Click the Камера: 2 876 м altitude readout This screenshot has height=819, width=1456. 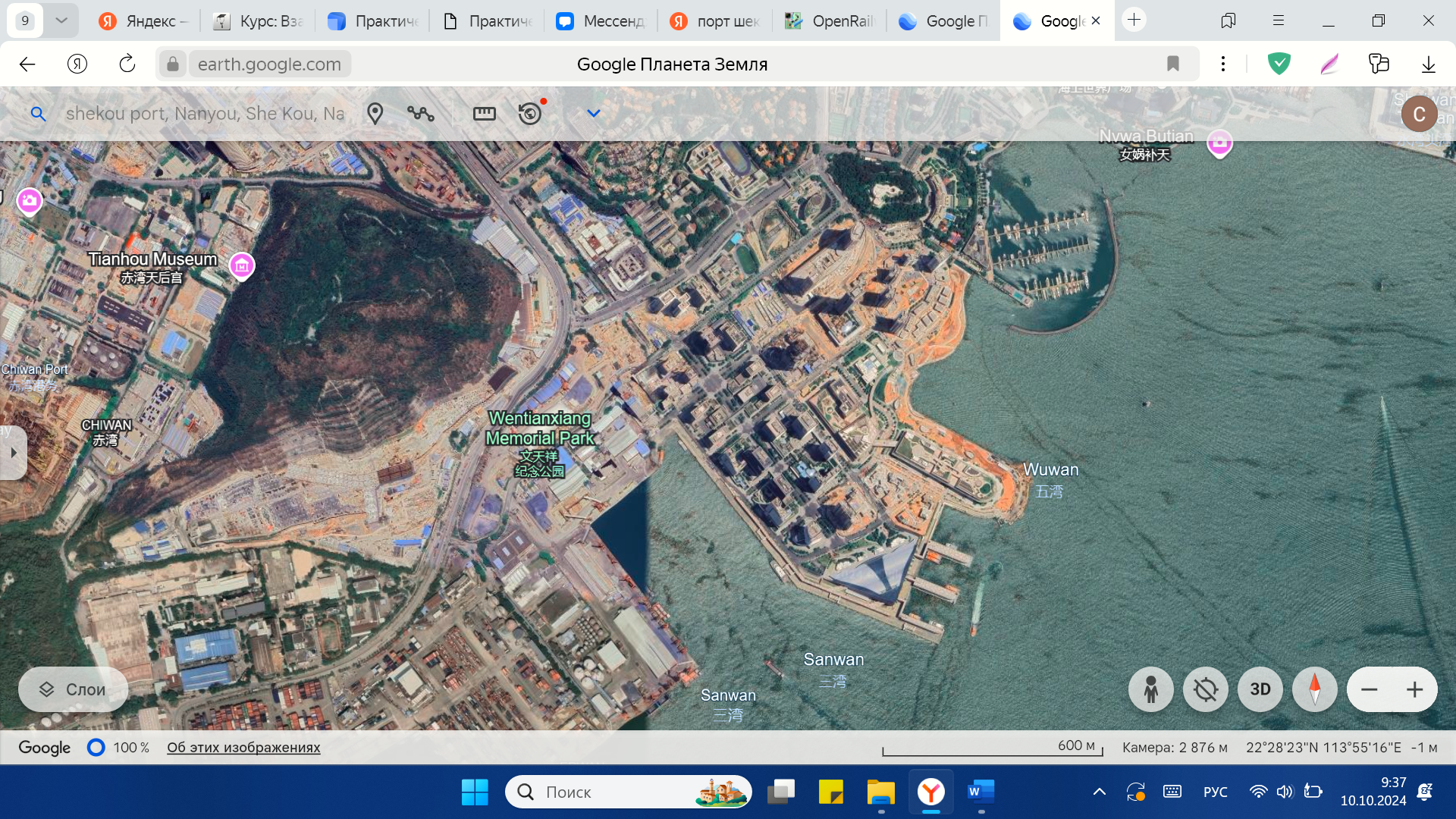pyautogui.click(x=1175, y=748)
